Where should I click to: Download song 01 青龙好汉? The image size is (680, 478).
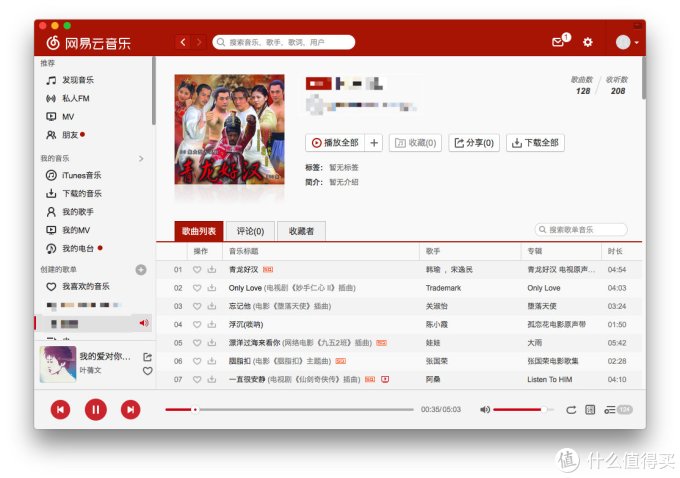(x=212, y=269)
